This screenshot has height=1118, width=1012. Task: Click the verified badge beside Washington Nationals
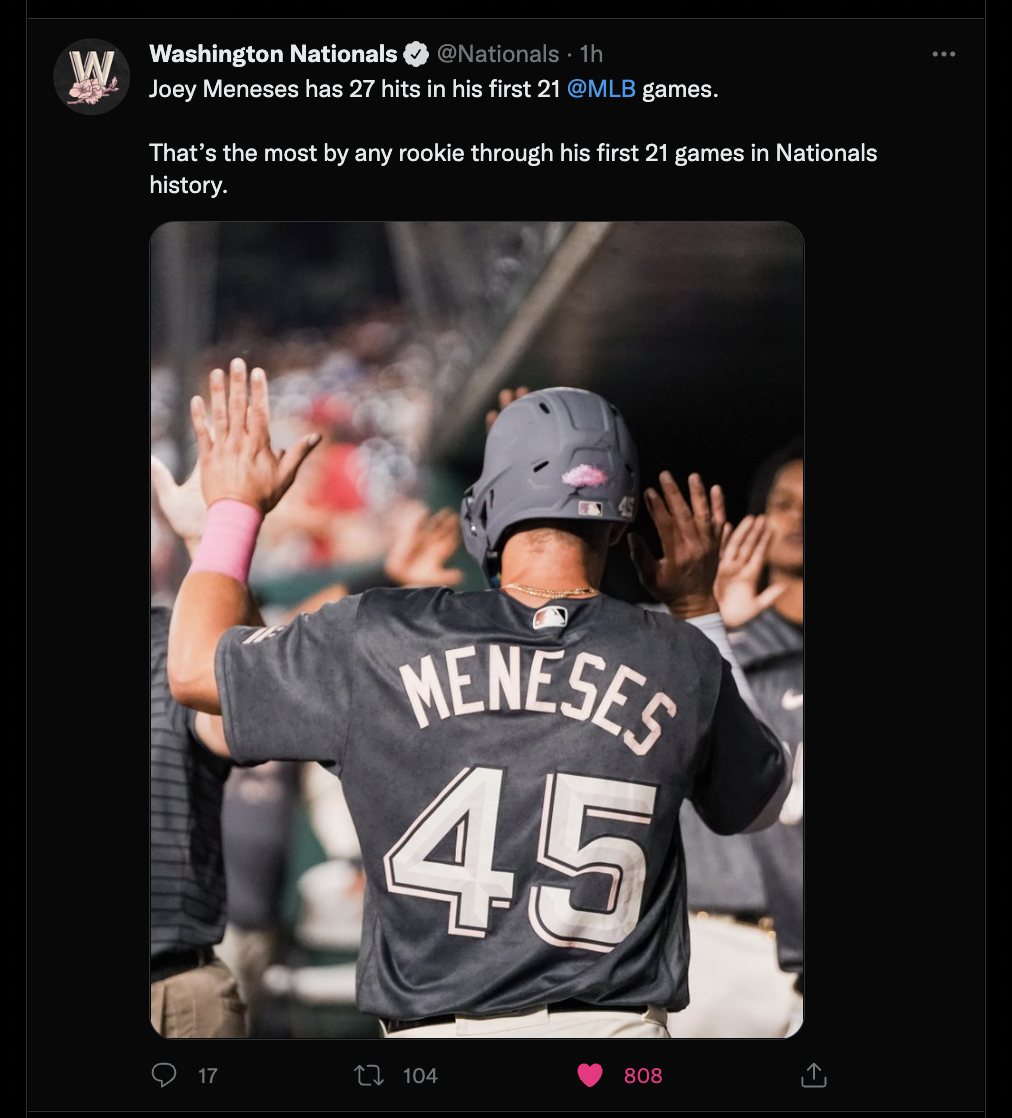[x=416, y=54]
